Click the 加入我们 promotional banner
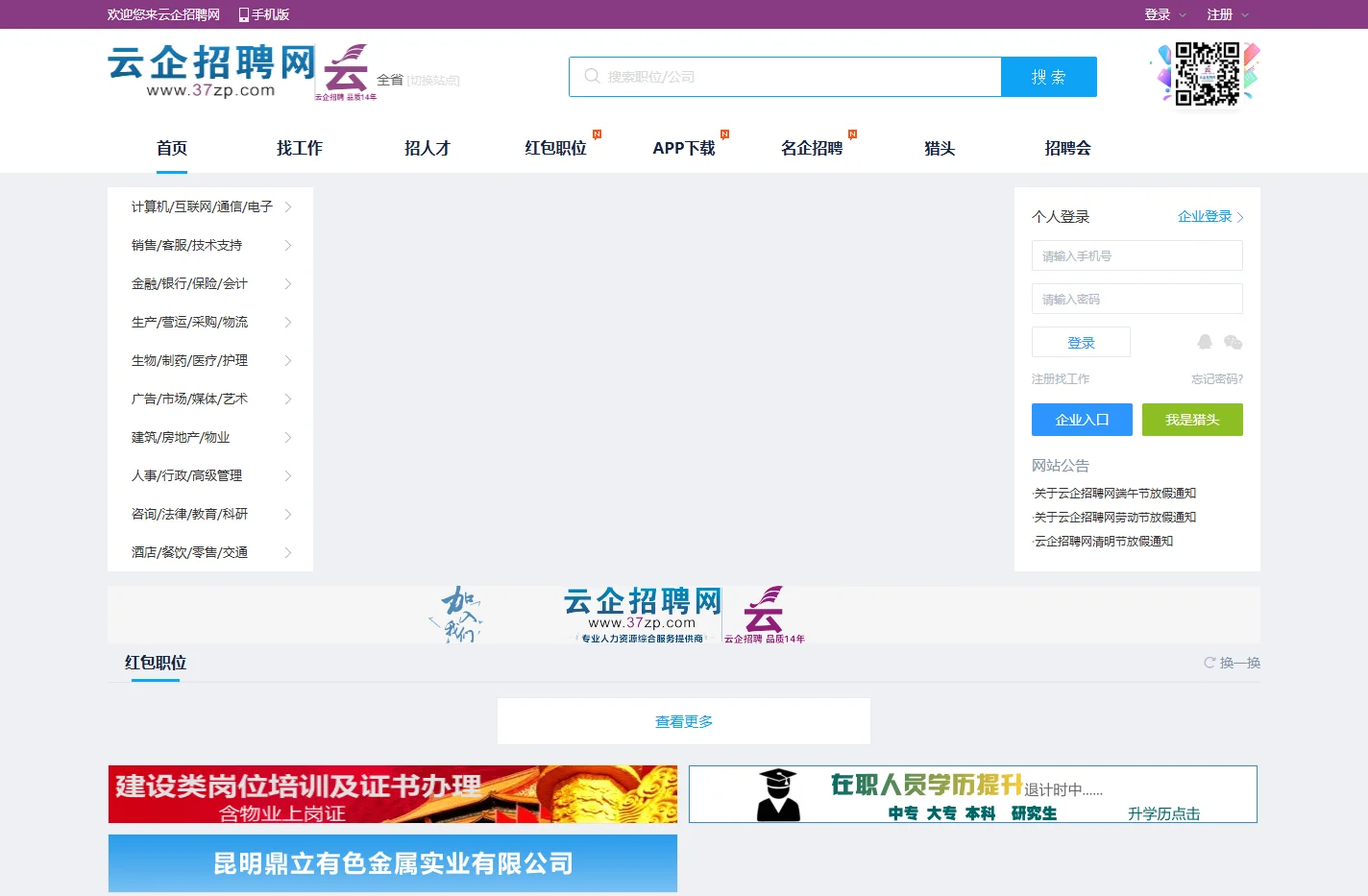This screenshot has height=896, width=1368. pyautogui.click(x=684, y=615)
